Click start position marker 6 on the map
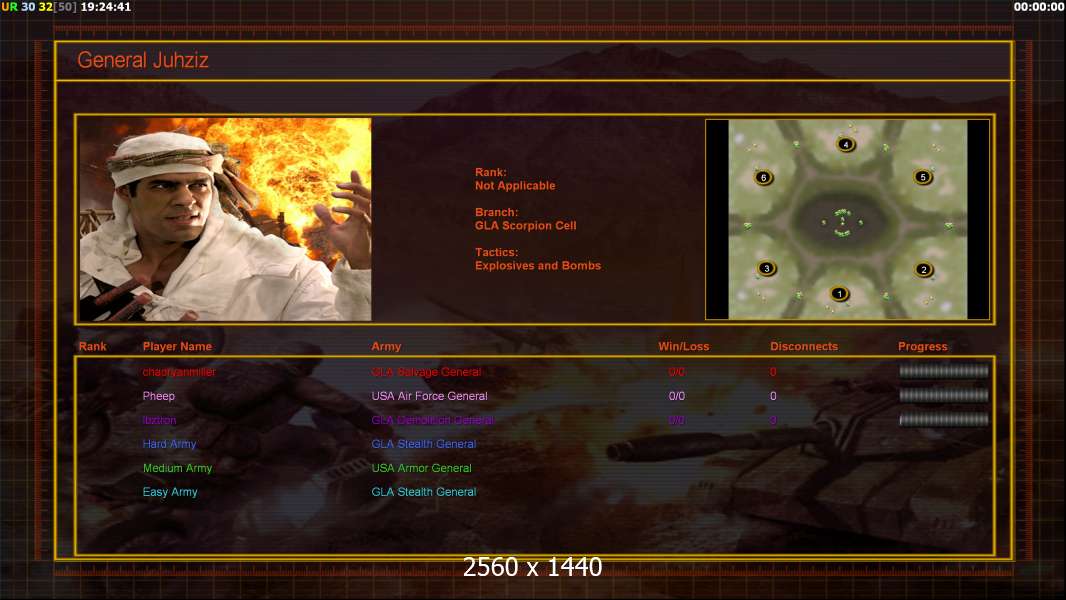This screenshot has height=600, width=1066. click(x=763, y=178)
